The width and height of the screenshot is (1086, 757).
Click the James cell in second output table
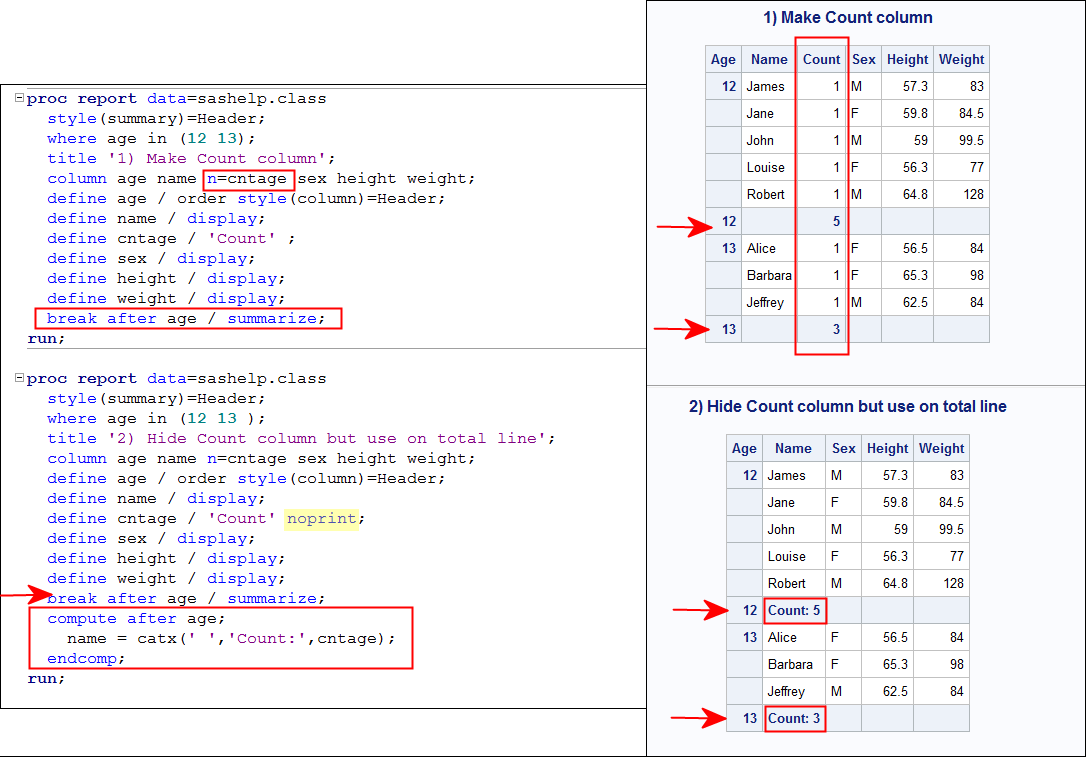click(x=786, y=475)
